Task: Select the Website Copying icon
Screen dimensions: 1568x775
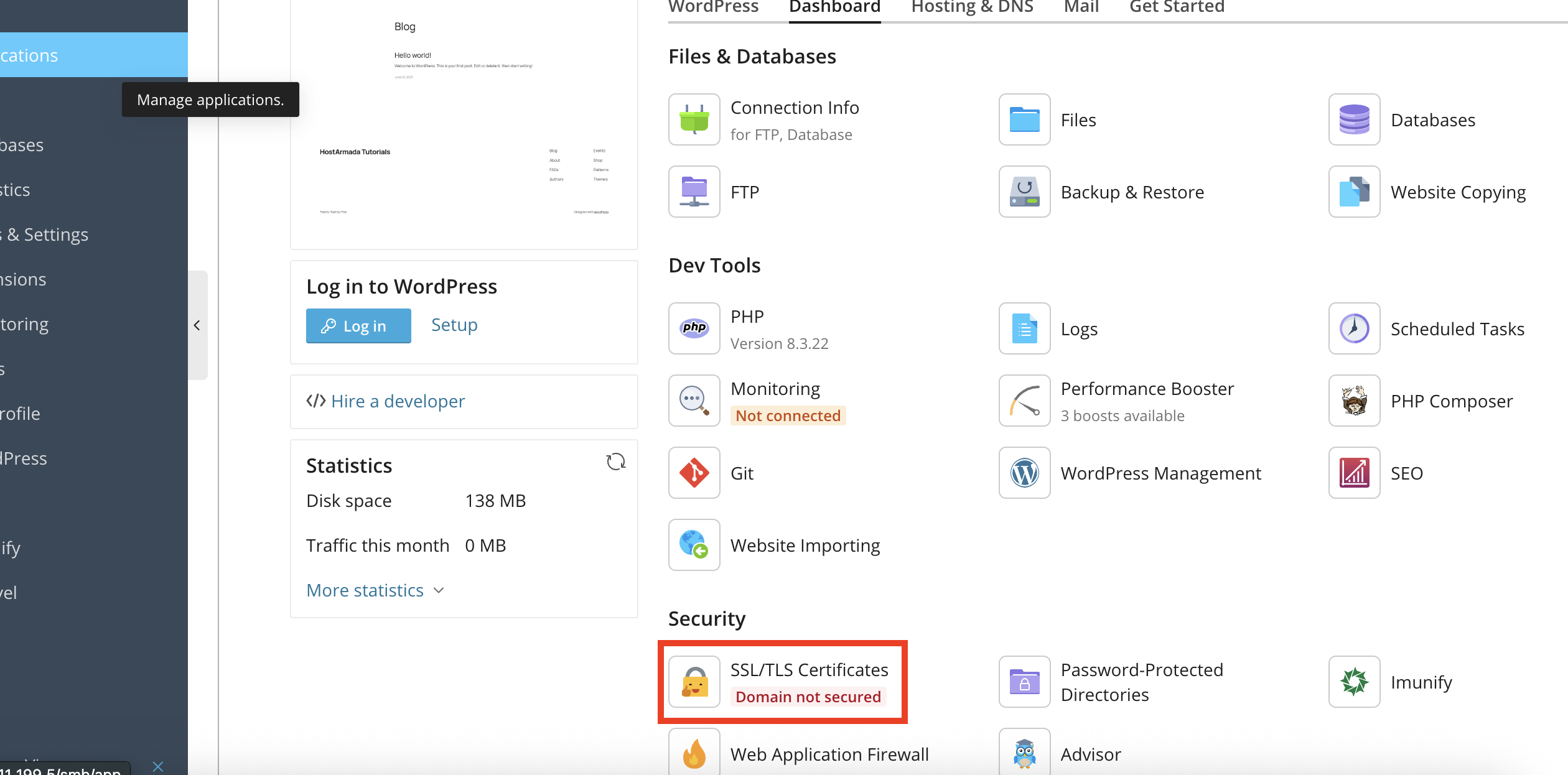Action: tap(1353, 192)
